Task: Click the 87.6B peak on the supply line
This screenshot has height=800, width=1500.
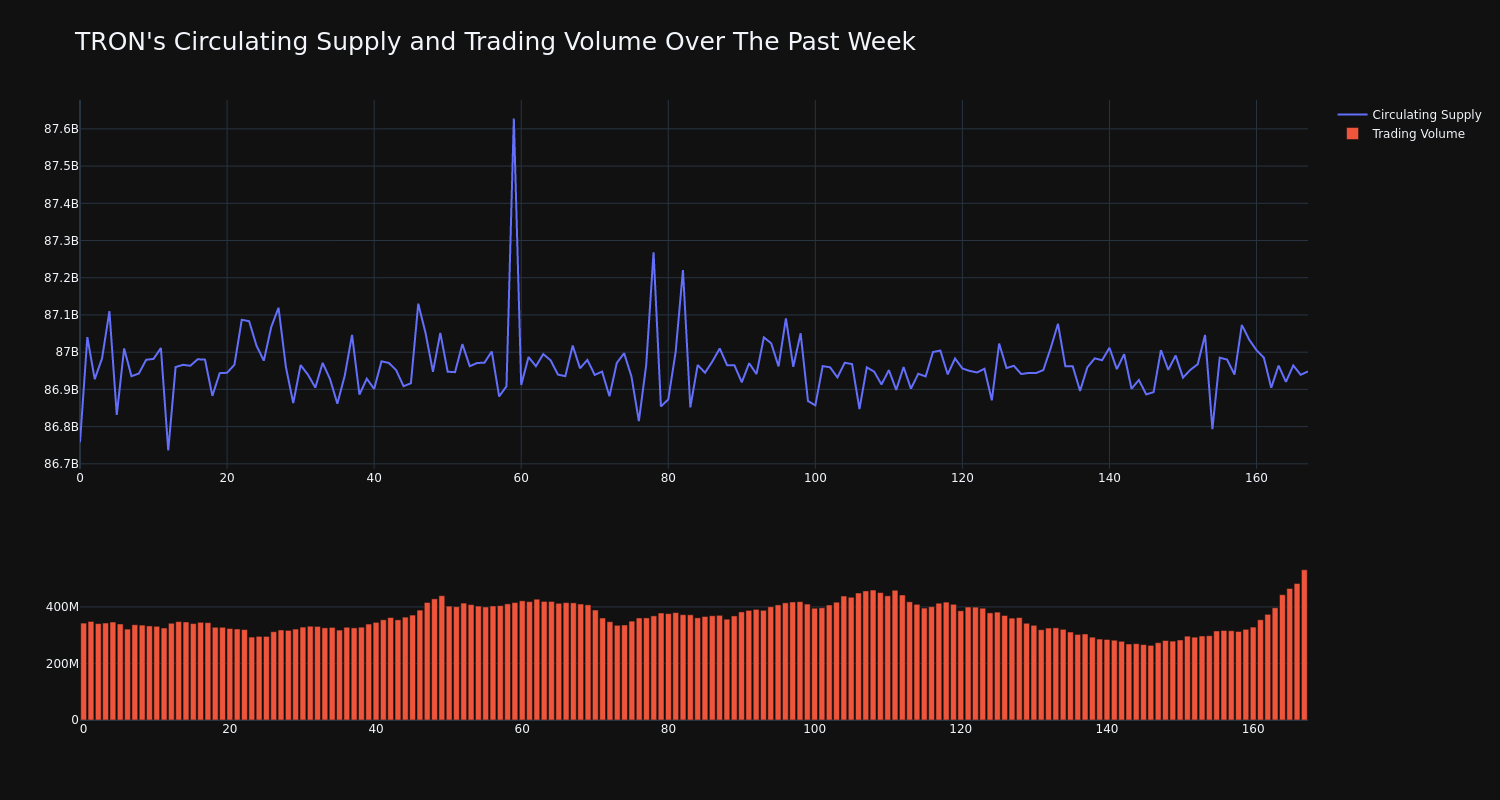Action: pos(514,120)
